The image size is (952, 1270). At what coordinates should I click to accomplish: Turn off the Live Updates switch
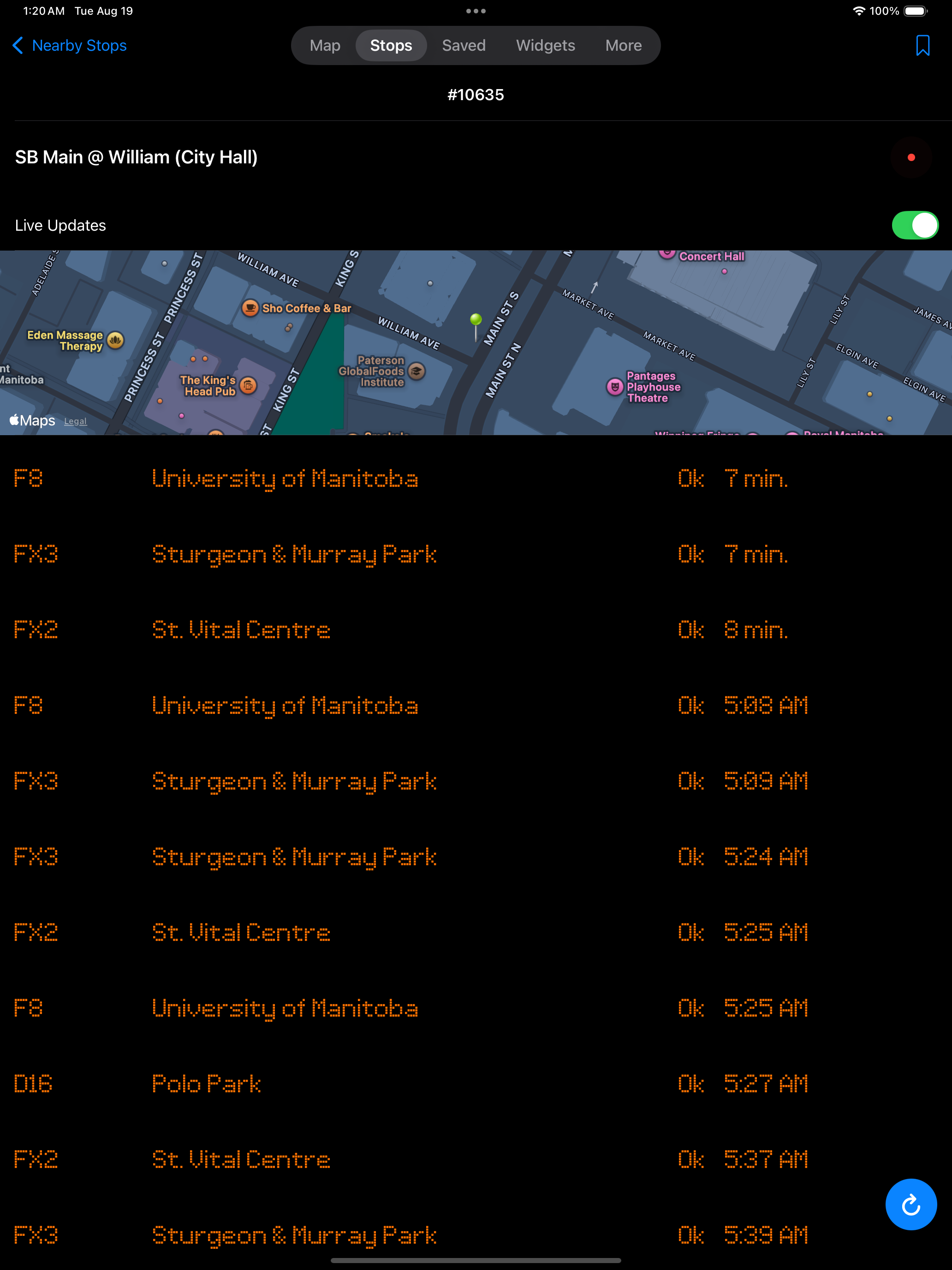915,225
